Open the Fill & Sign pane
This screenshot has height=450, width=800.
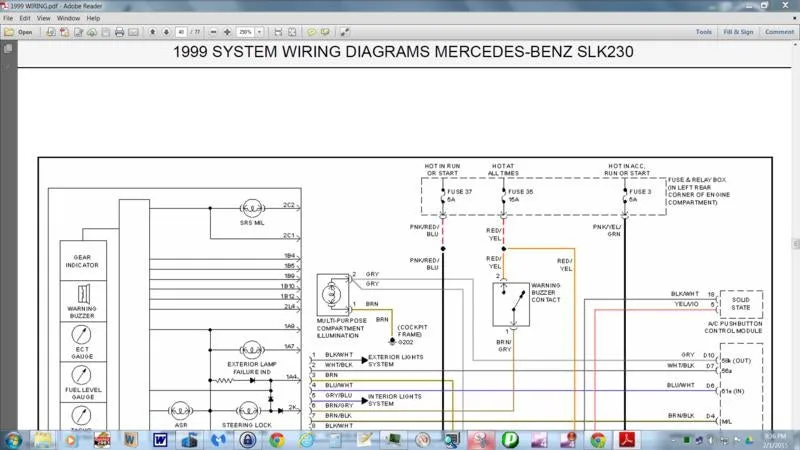pyautogui.click(x=738, y=32)
